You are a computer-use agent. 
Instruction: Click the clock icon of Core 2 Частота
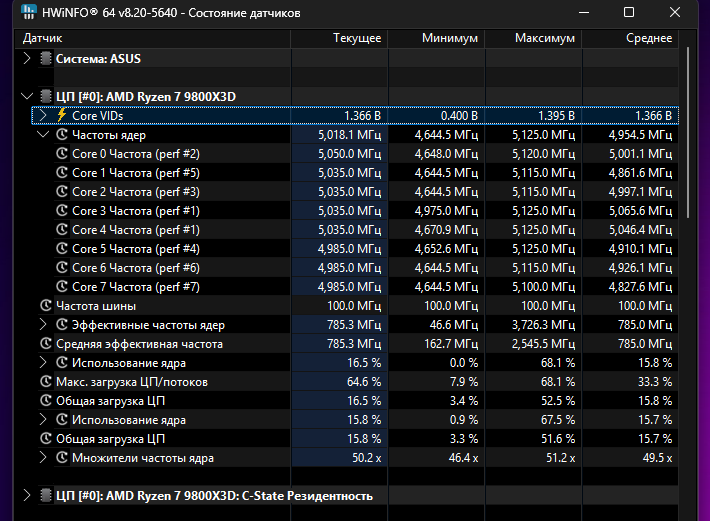62,191
